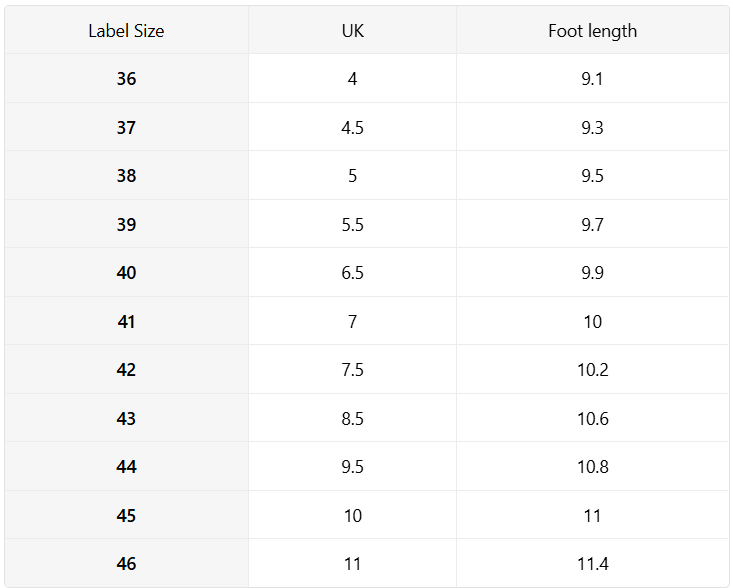Select label size 46 cell
This screenshot has width=733, height=588.
[126, 564]
